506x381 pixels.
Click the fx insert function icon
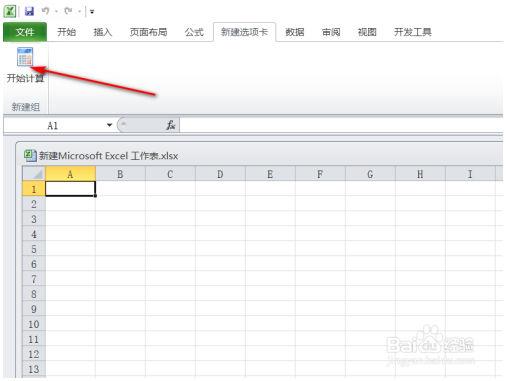171,125
